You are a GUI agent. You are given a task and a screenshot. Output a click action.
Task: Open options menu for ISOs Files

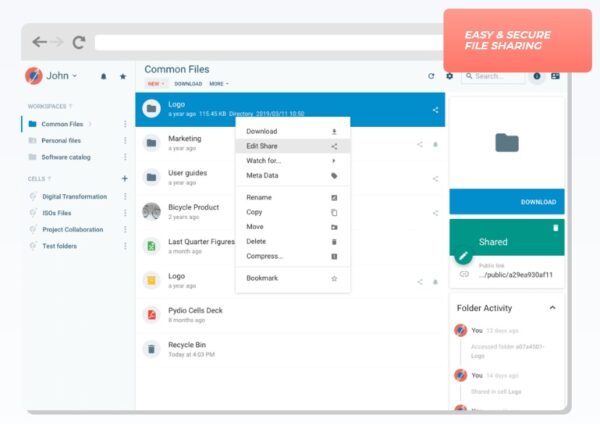coord(125,213)
